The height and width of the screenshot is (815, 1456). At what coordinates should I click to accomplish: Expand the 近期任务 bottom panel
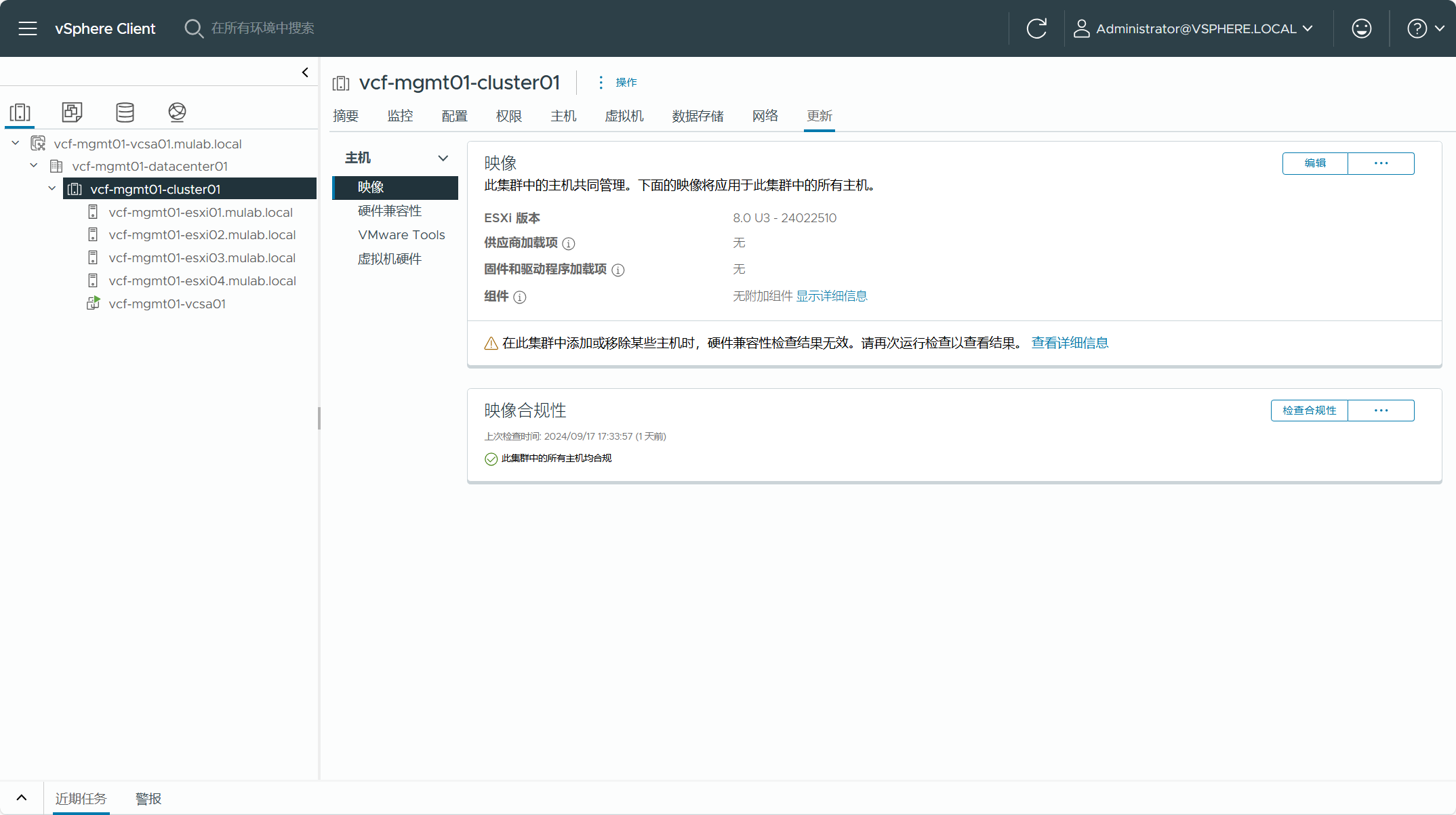(x=21, y=797)
